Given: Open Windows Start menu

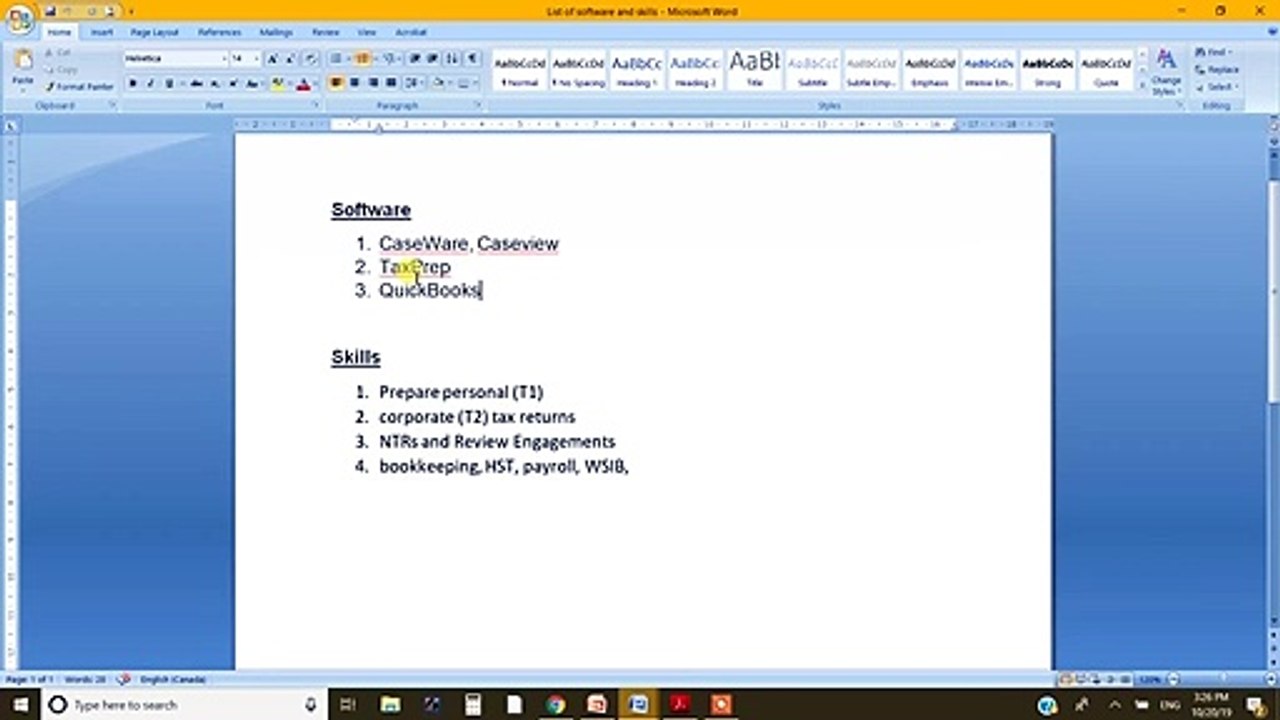Looking at the screenshot, I should point(20,705).
